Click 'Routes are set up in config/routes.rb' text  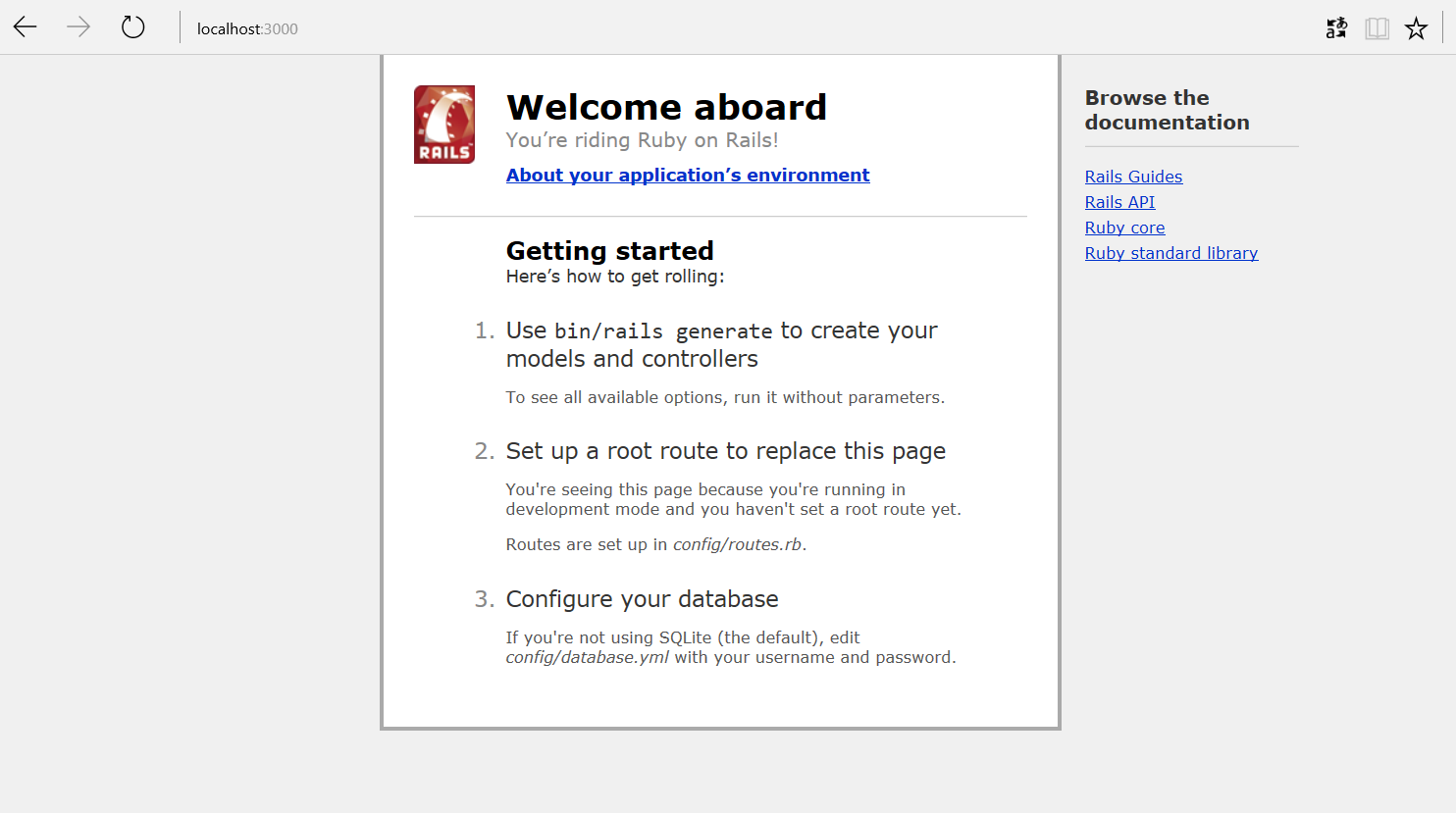tap(655, 544)
